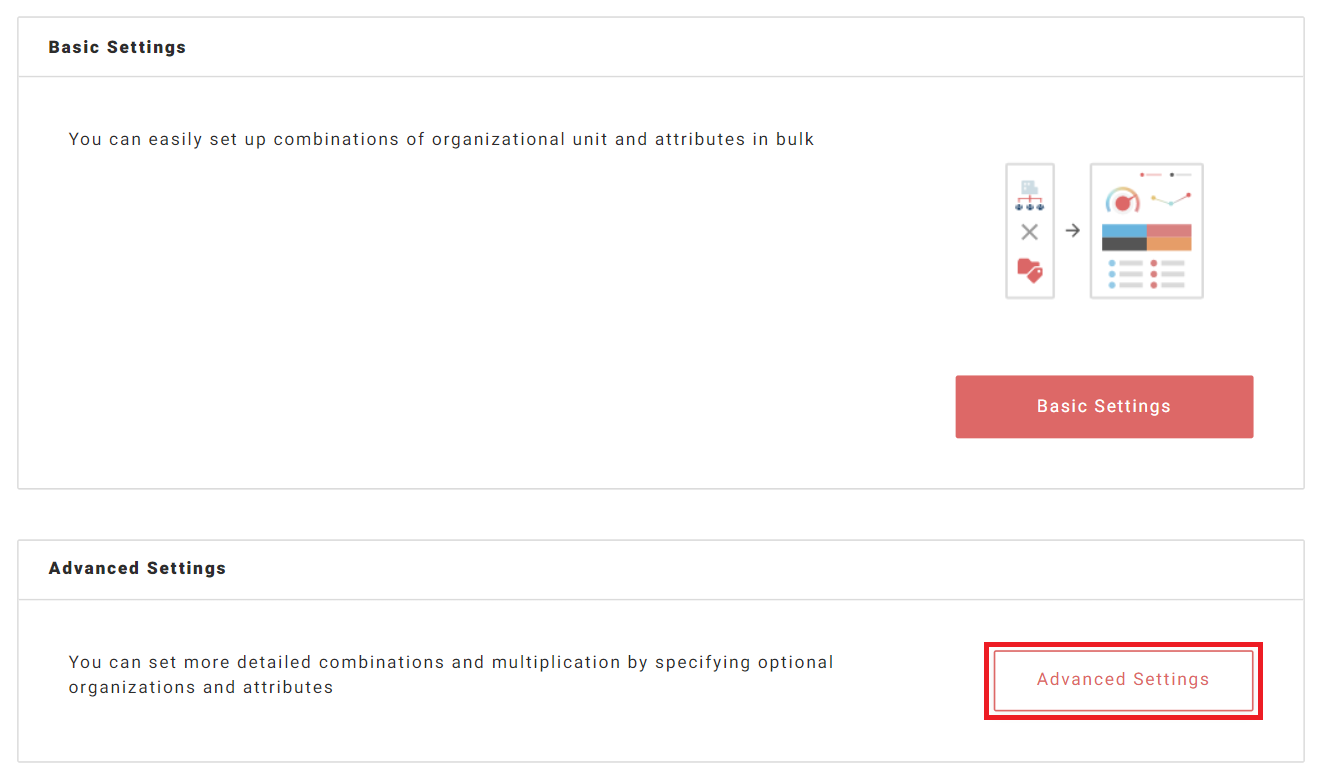Screen dimensions: 1326x784
Task: Click the red-dot legend entry in illustration
Action: pos(1150,174)
